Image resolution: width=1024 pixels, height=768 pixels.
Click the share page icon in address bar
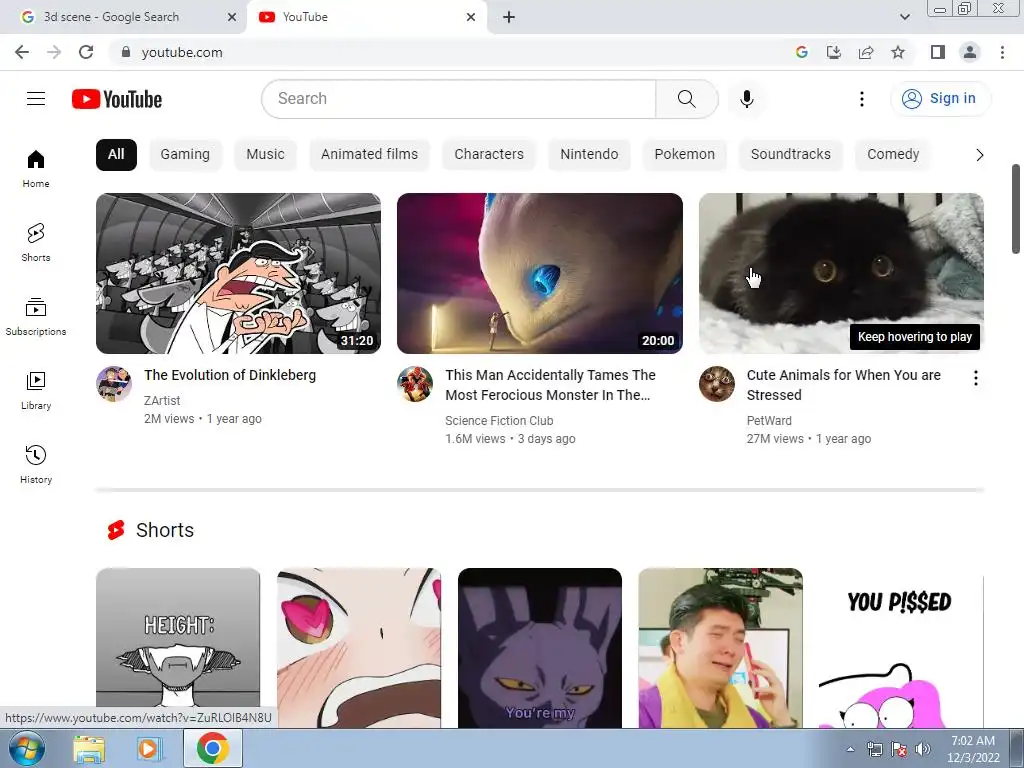[x=866, y=52]
